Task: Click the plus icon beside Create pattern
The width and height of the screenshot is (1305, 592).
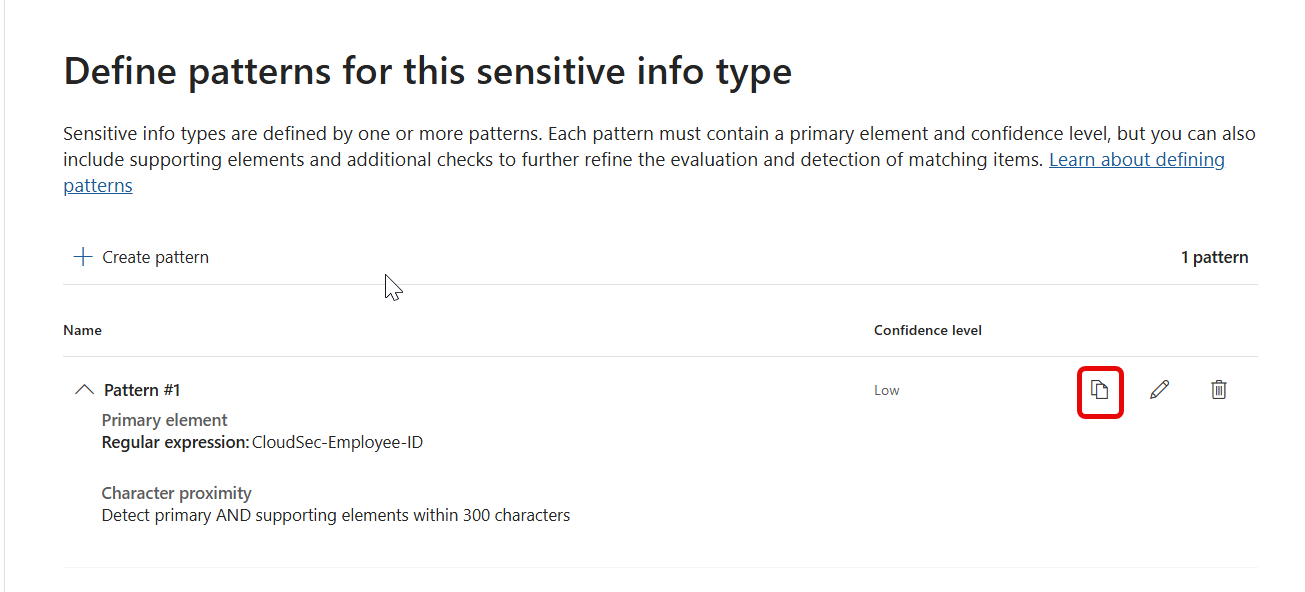Action: [83, 257]
